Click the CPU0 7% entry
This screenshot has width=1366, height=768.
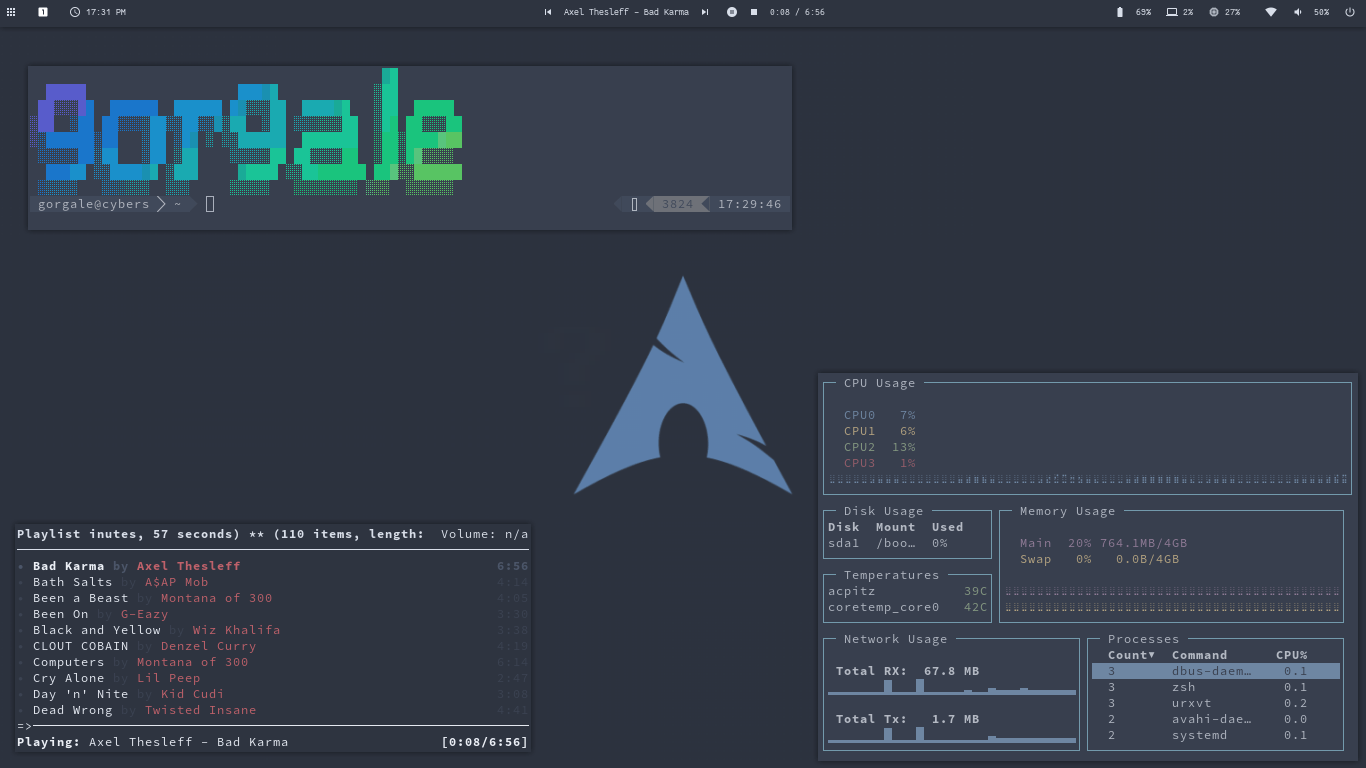[x=879, y=415]
